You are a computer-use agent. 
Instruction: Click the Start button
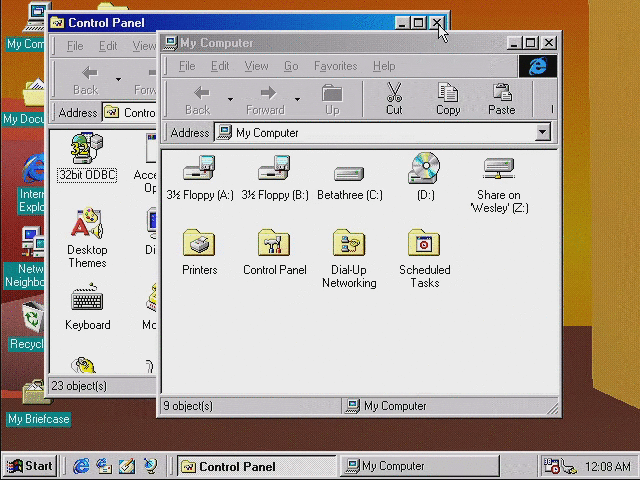coord(29,466)
